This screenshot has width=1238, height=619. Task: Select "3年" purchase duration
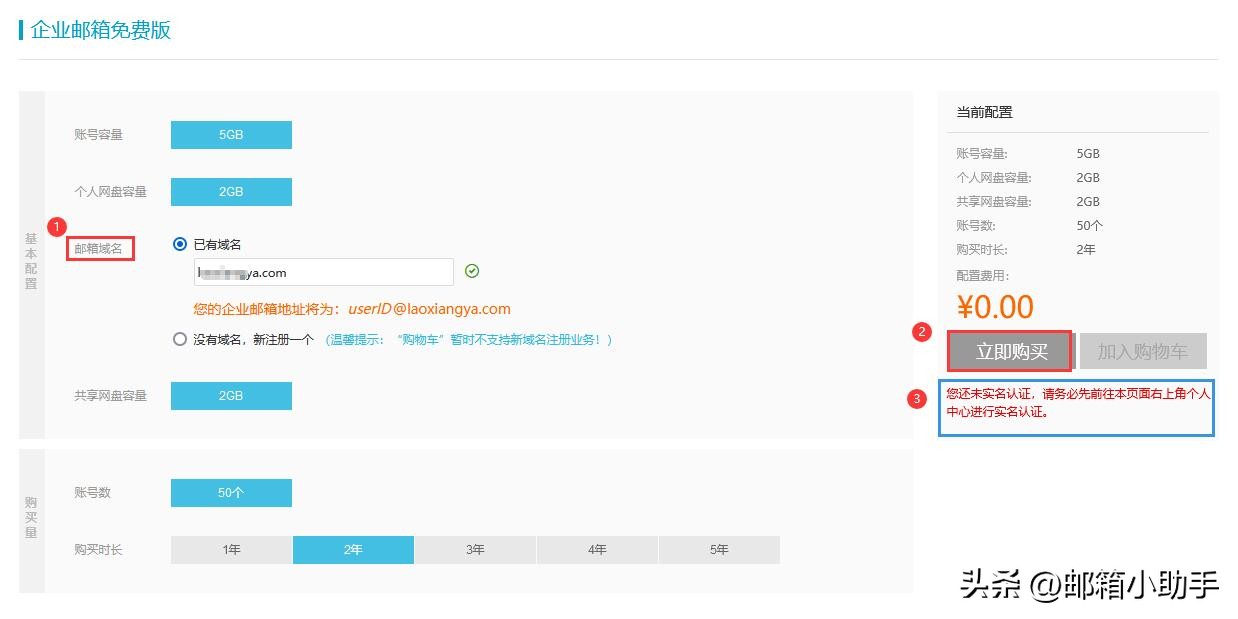pos(475,549)
